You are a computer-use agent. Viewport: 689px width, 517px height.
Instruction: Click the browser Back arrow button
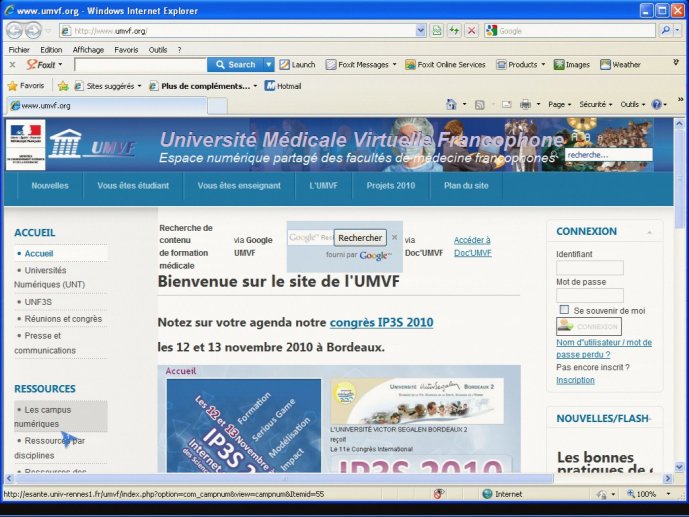(15, 31)
